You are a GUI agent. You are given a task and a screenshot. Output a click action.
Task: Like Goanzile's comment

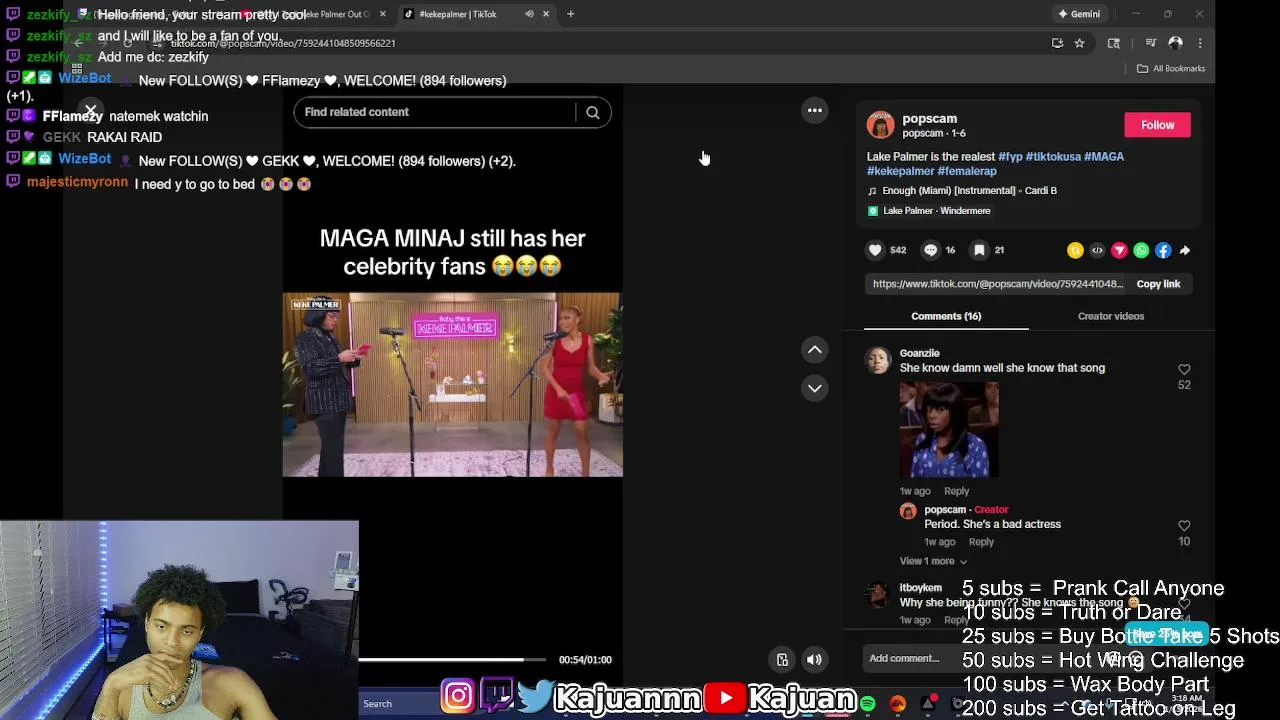[1184, 370]
